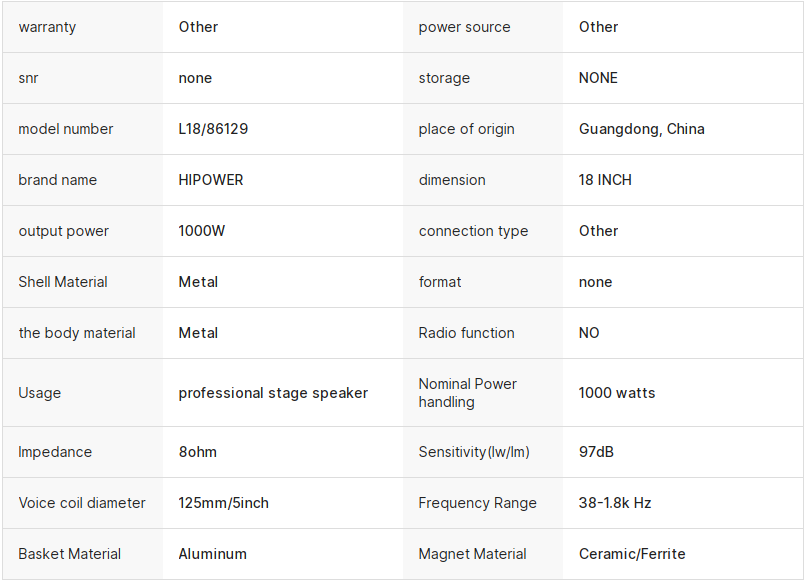Viewport: 809px width, 585px height.
Task: Click the "Voice coil diameter" label
Action: 82,503
